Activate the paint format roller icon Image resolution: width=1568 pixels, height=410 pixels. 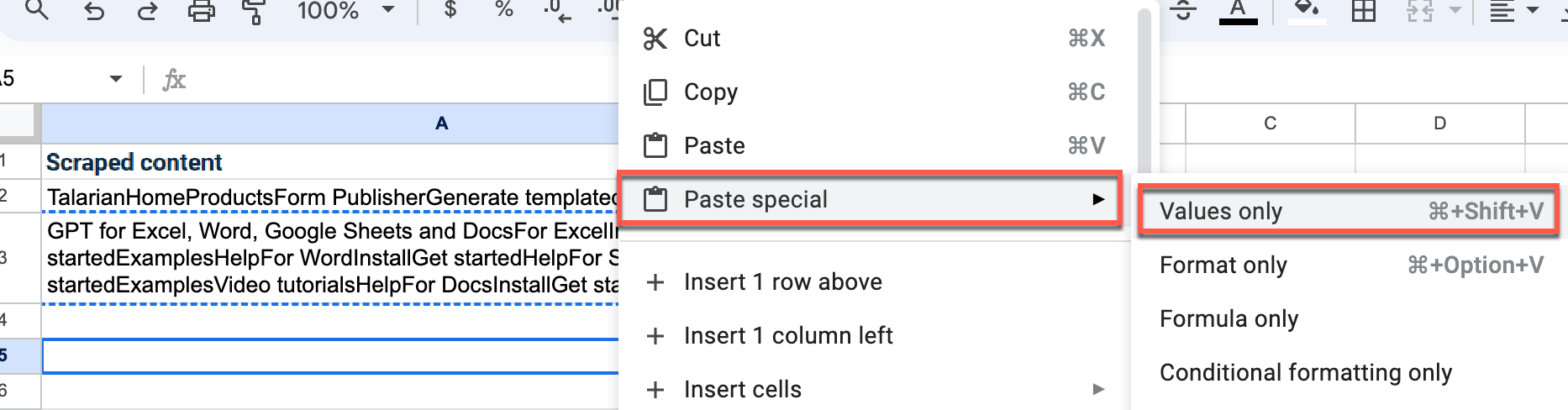pos(253,11)
